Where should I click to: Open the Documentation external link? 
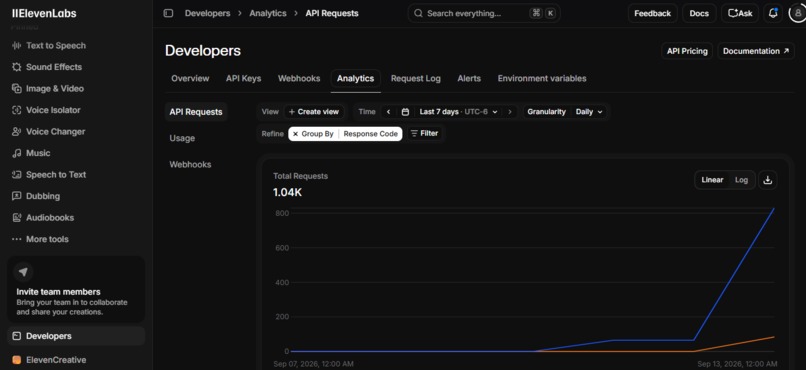pos(756,51)
